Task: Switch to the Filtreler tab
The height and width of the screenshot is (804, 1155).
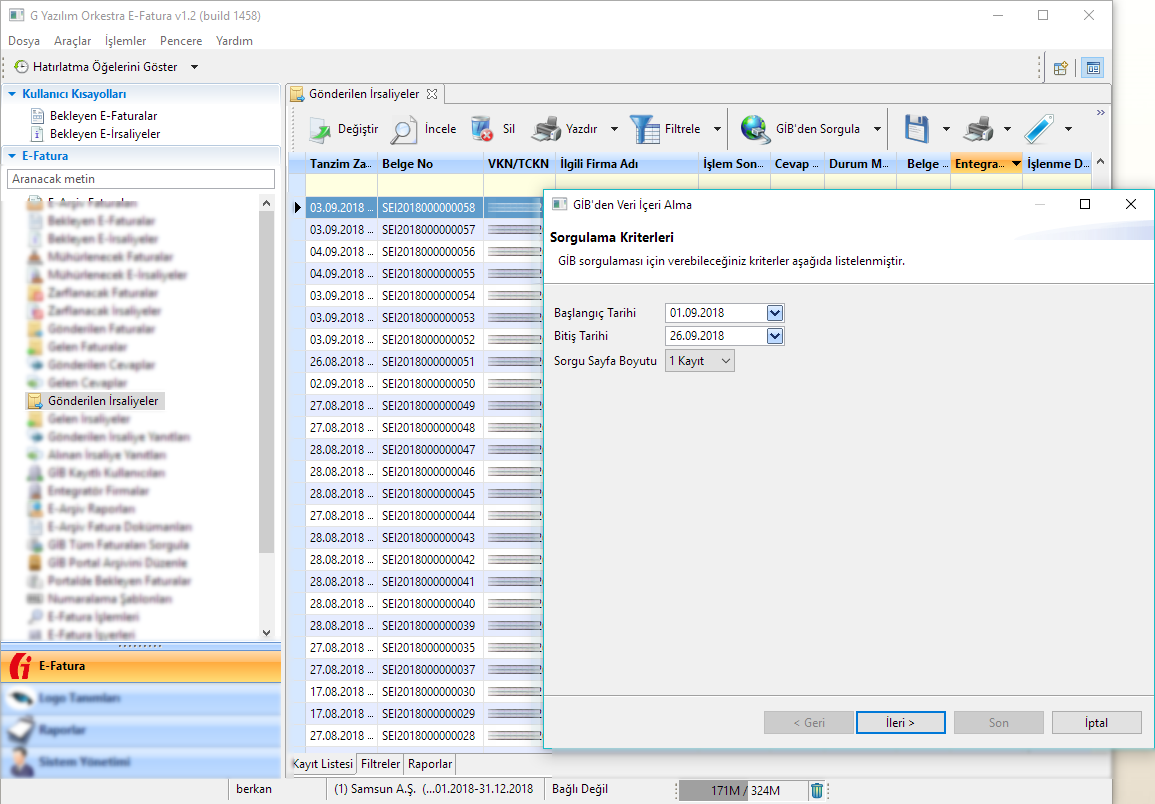Action: click(380, 764)
